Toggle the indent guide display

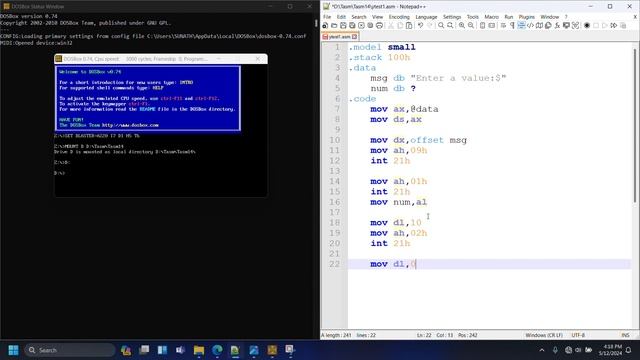tap(521, 25)
